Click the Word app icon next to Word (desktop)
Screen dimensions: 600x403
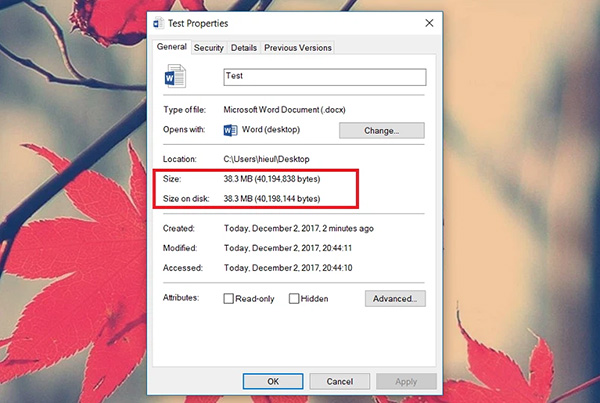click(232, 130)
